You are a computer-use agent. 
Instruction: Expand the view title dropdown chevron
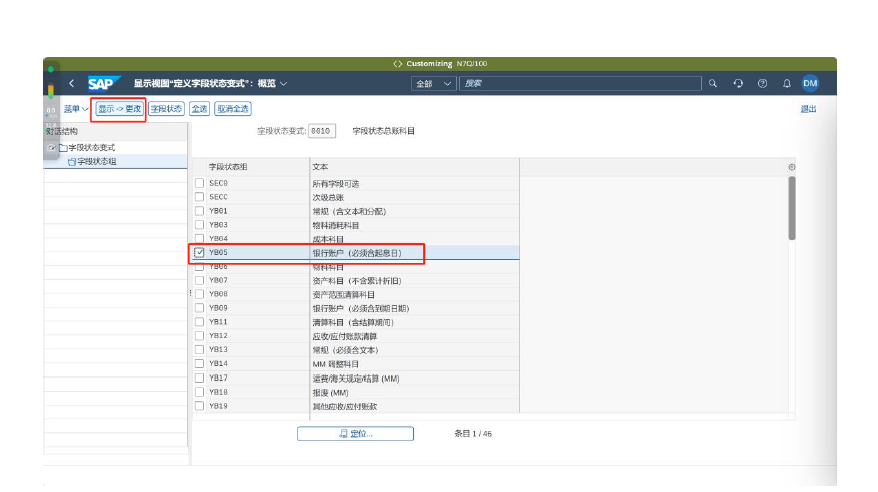pos(284,84)
